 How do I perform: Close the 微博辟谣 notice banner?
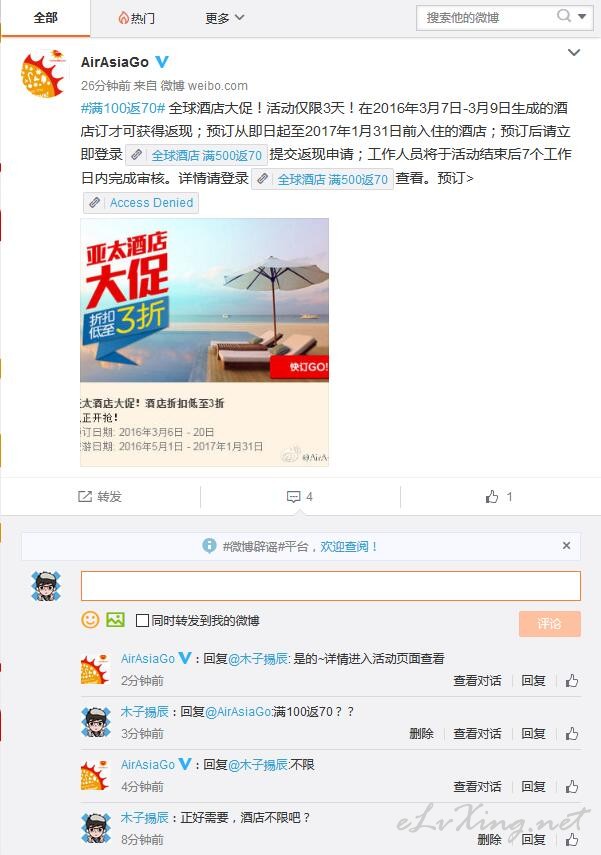coord(567,545)
